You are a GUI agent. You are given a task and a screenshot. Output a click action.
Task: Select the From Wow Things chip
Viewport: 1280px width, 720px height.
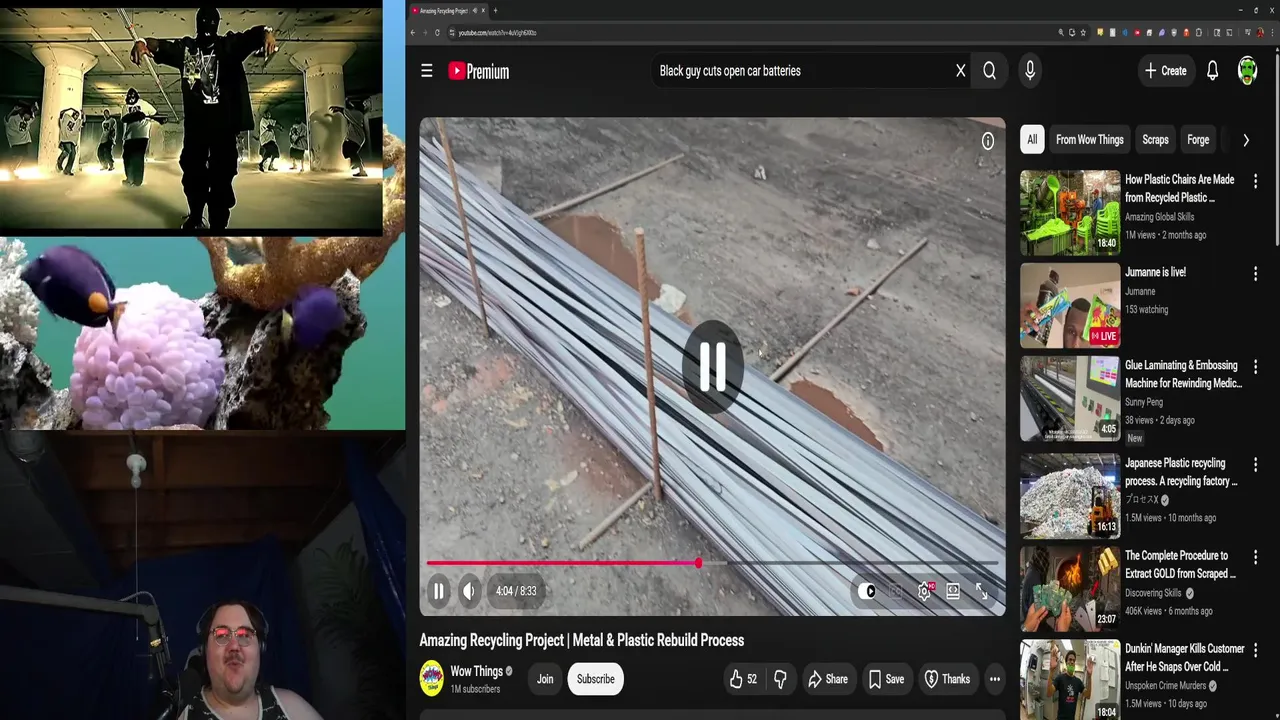pyautogui.click(x=1089, y=140)
